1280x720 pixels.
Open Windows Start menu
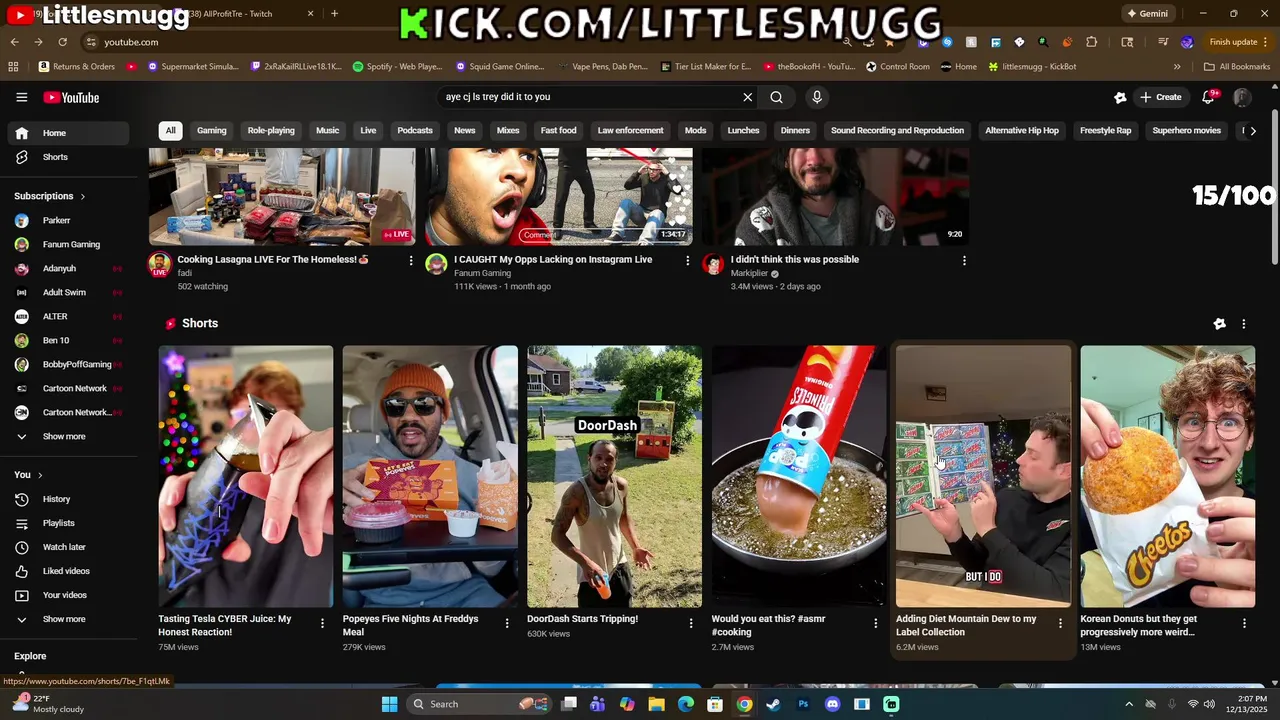[x=389, y=704]
